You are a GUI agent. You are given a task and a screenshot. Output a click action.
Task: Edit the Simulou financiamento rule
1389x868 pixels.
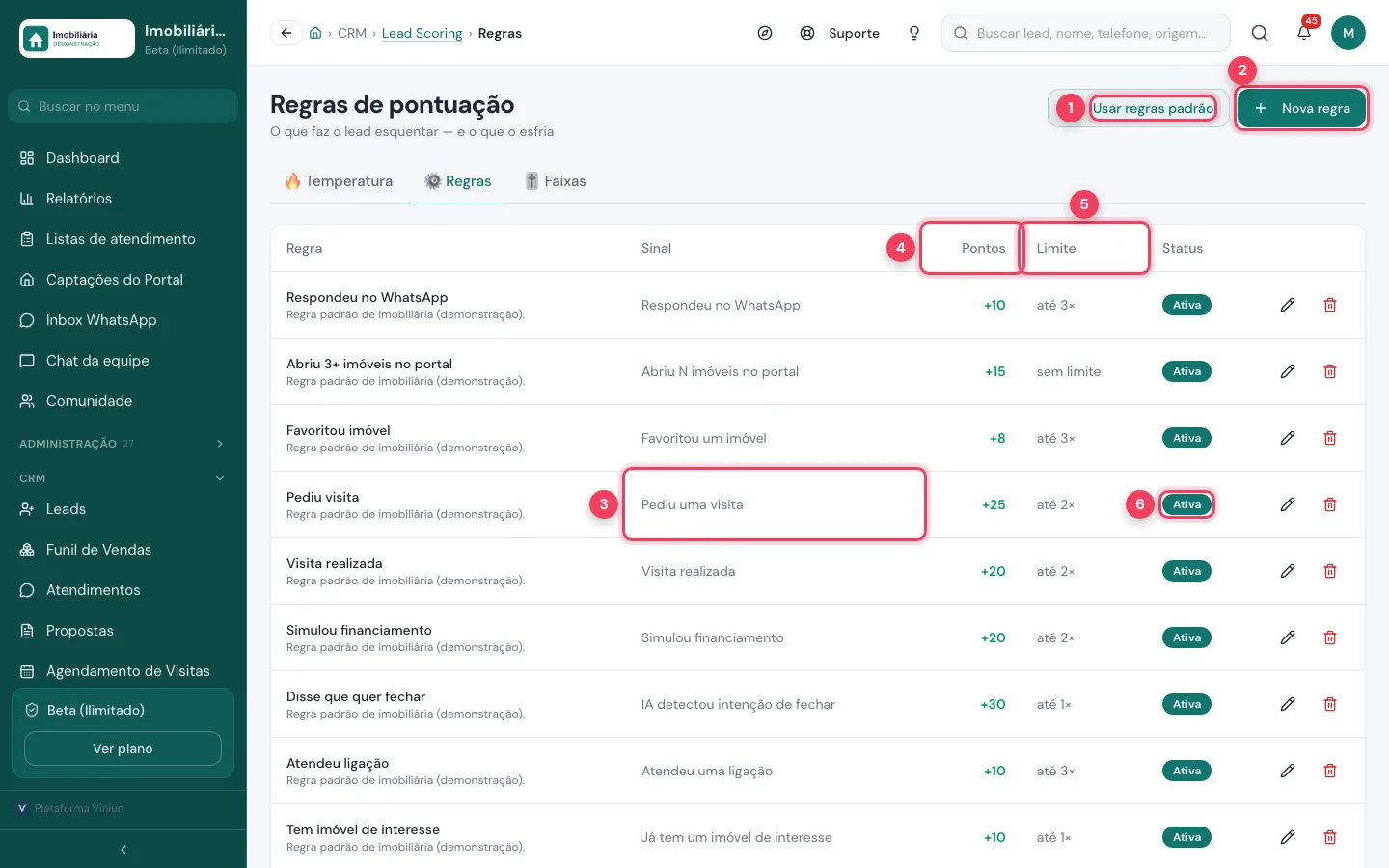pos(1288,637)
